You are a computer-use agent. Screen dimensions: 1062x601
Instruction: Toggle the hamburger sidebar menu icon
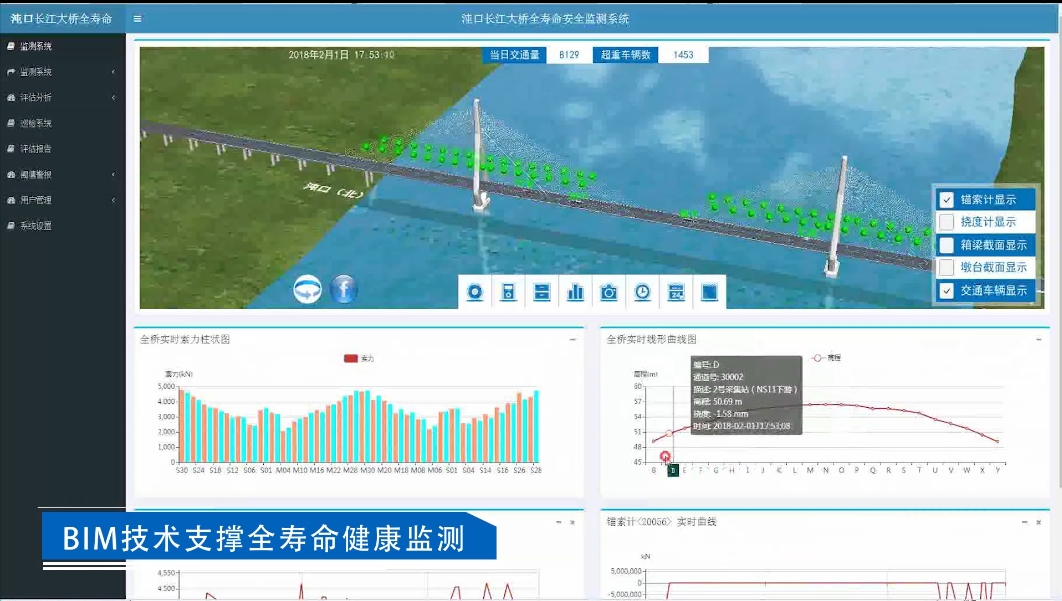[137, 19]
